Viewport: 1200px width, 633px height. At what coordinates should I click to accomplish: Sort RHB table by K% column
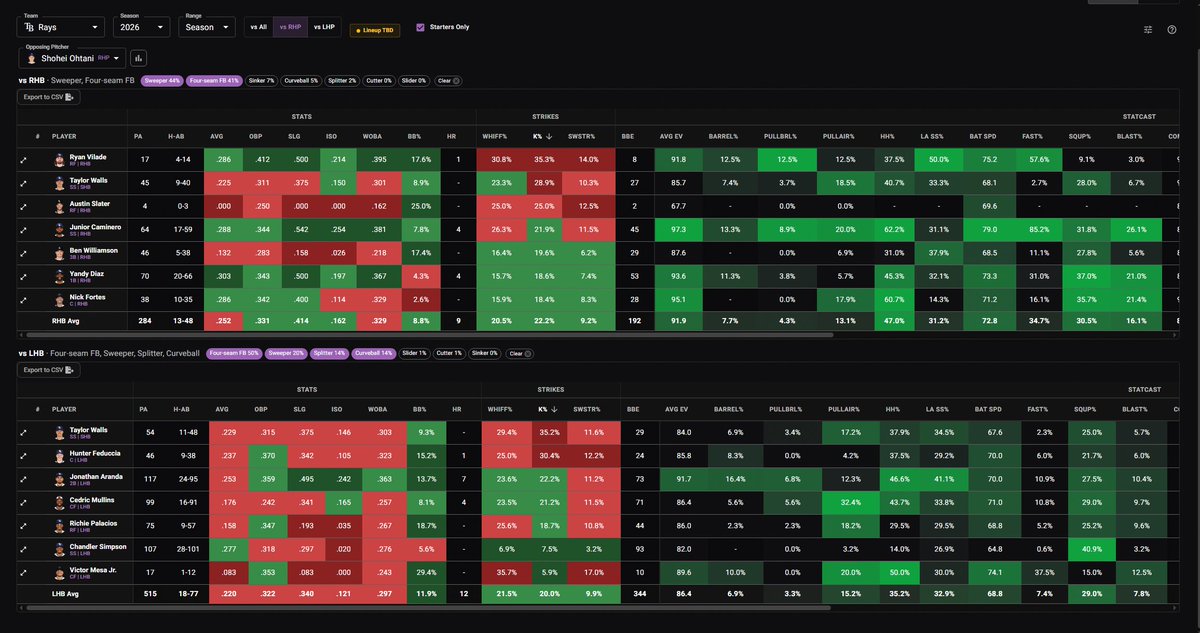pyautogui.click(x=540, y=135)
